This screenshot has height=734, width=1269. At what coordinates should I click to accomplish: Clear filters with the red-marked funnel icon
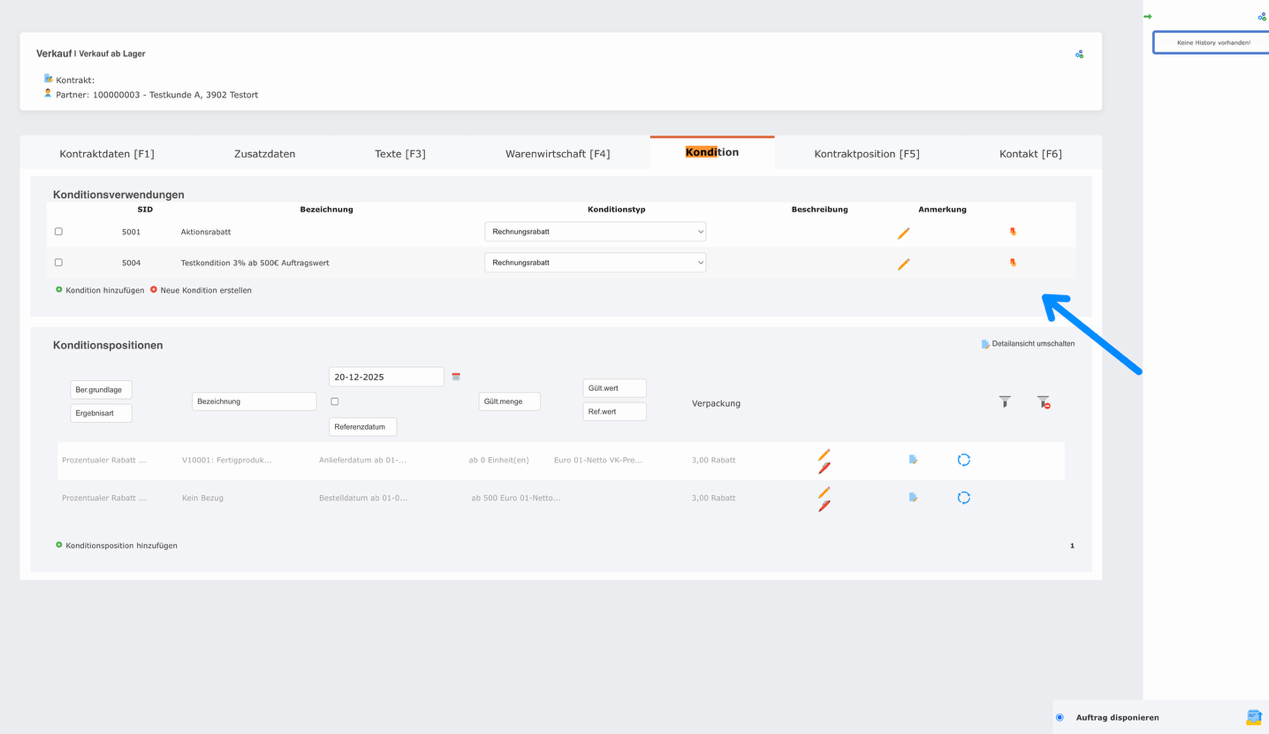[1043, 401]
